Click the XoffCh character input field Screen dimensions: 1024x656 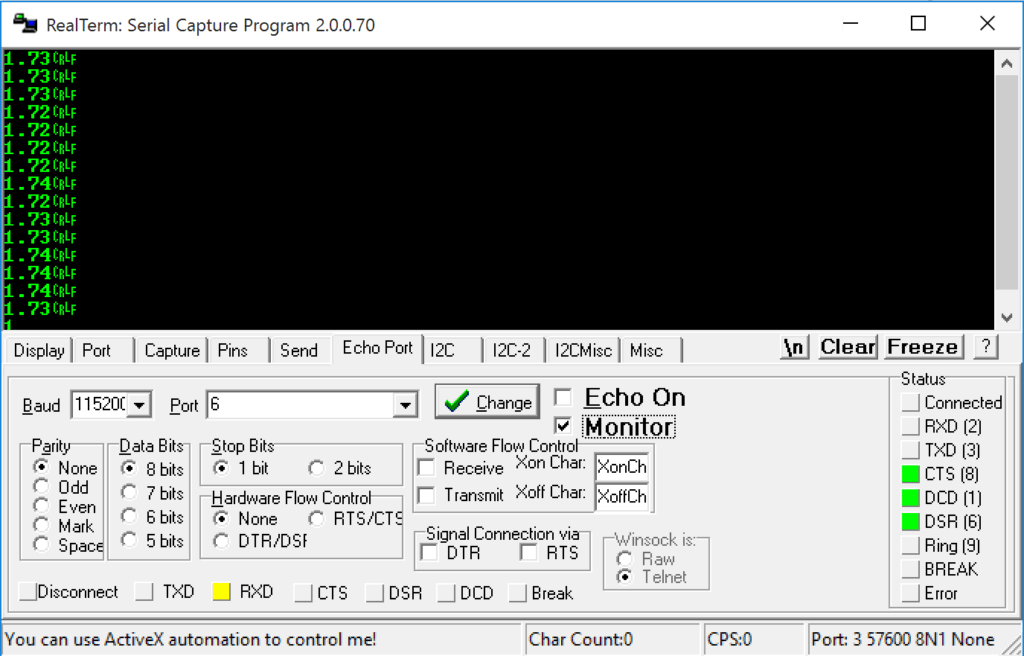622,494
